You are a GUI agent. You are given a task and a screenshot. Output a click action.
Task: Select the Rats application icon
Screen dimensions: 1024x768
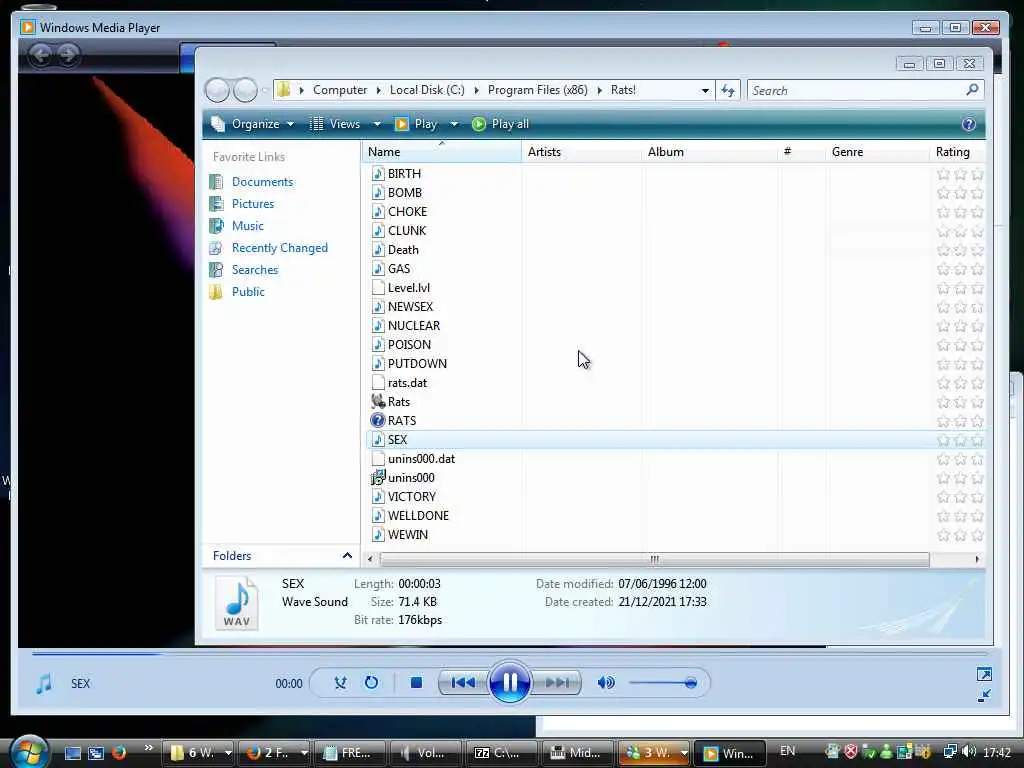click(378, 402)
